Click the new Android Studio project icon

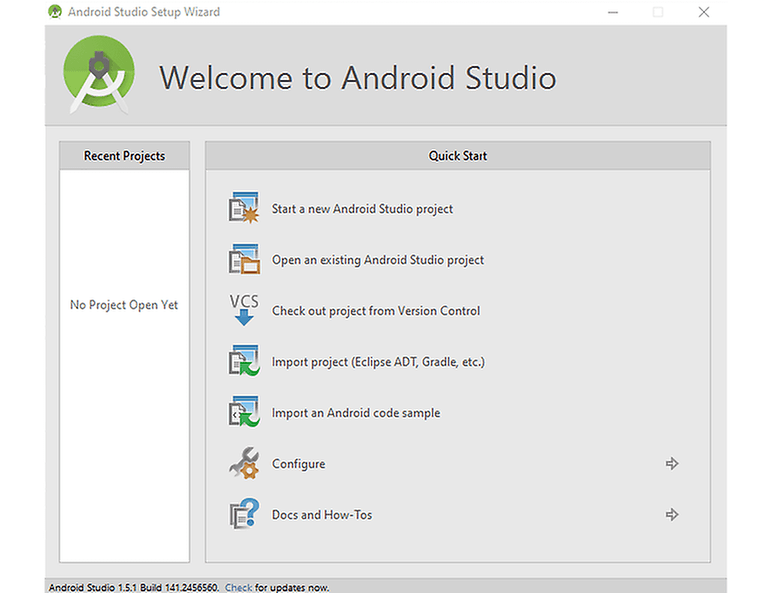pyautogui.click(x=244, y=207)
